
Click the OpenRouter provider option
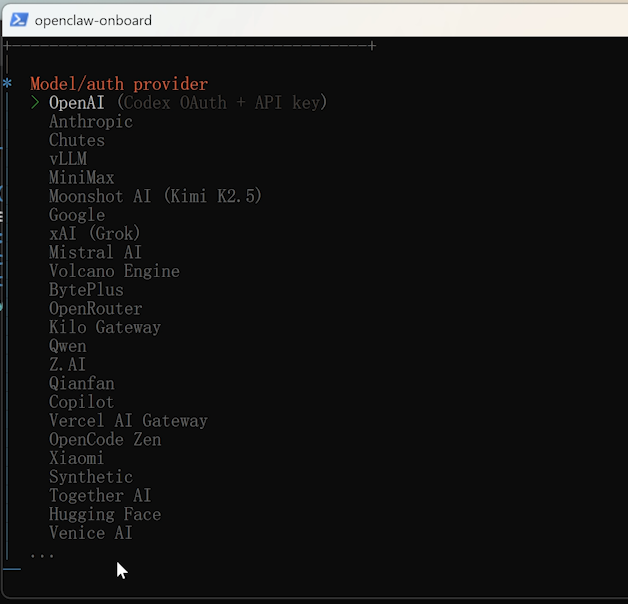click(96, 309)
